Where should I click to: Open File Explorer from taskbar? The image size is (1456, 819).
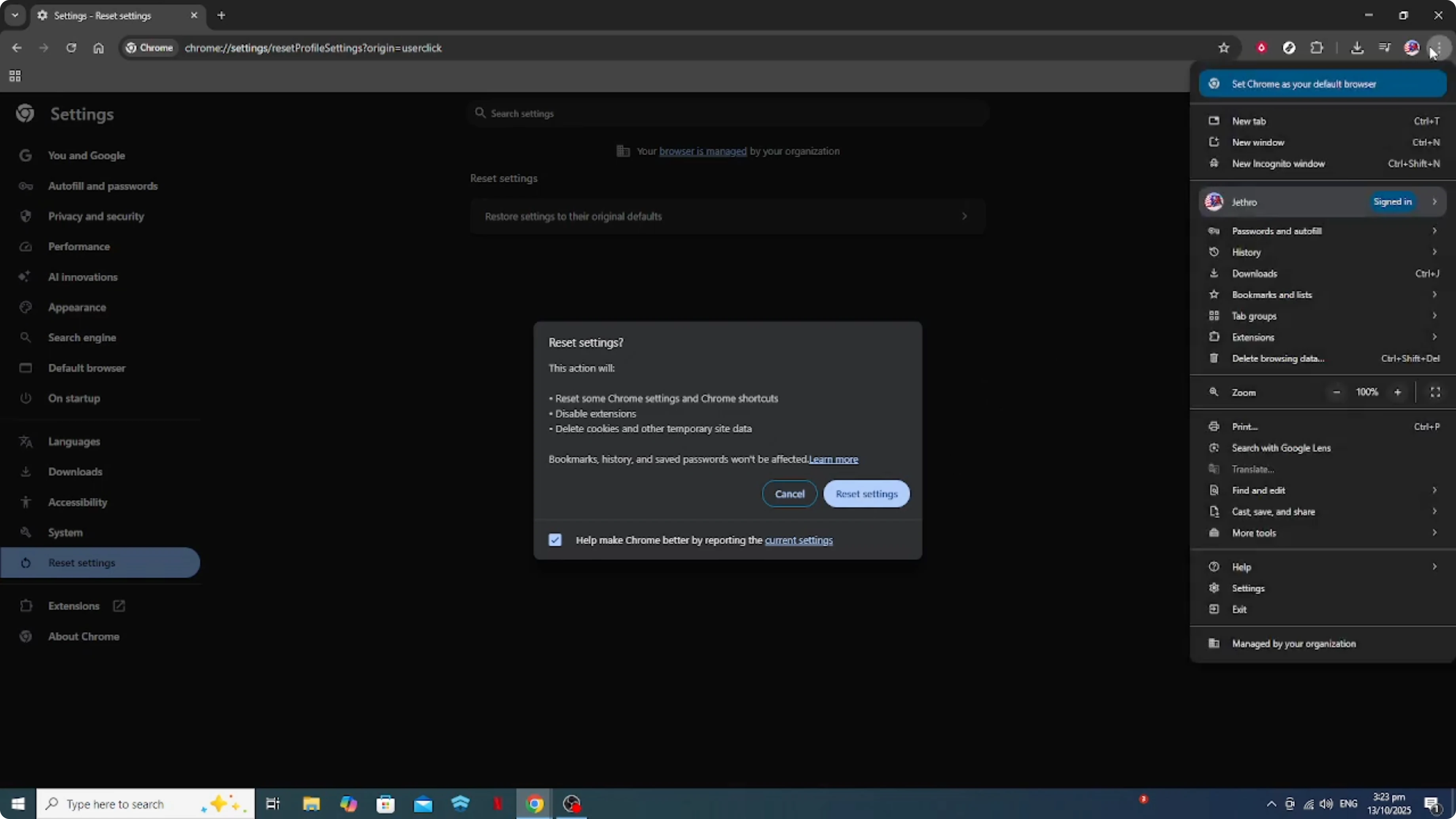[x=311, y=804]
